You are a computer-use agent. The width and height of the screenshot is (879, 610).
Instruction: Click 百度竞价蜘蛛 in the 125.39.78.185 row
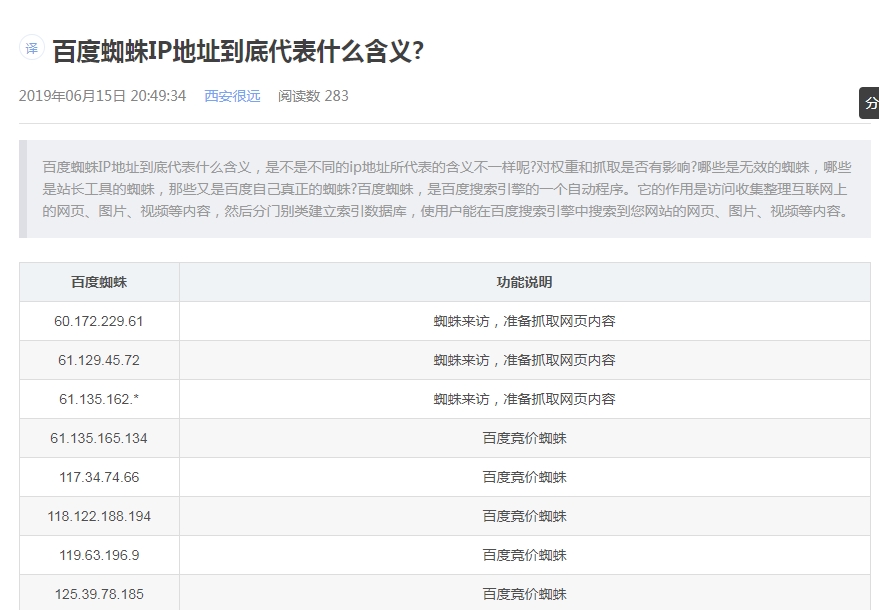click(x=525, y=594)
